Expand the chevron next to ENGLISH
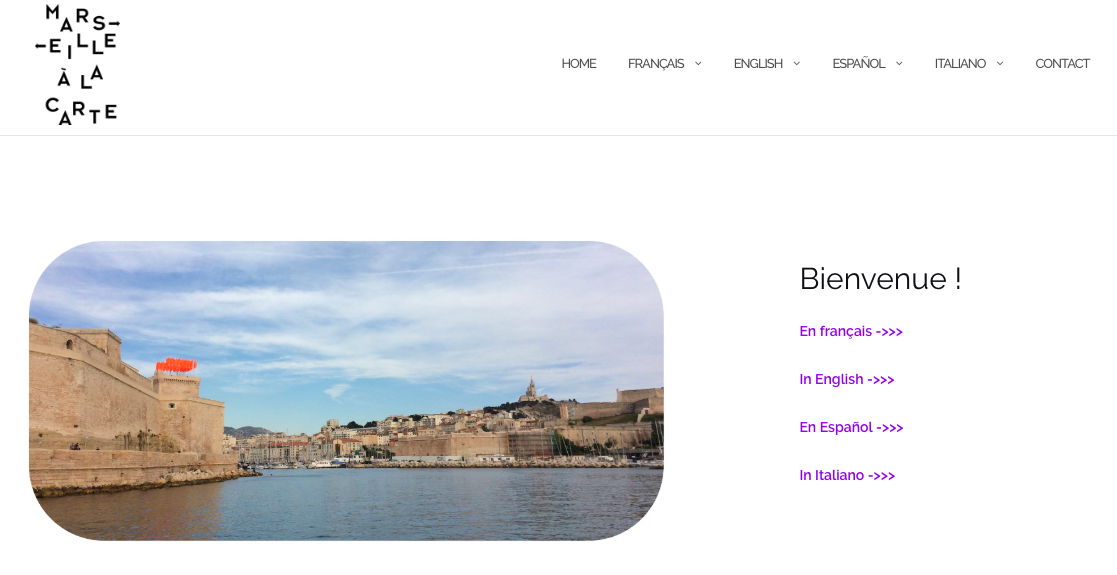Image resolution: width=1117 pixels, height=575 pixels. pyautogui.click(x=796, y=63)
